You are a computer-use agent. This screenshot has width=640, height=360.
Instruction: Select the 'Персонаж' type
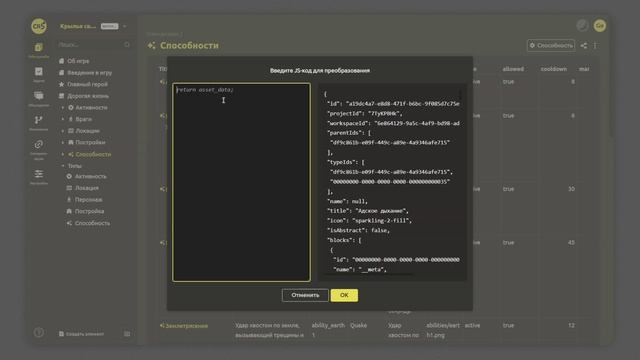pos(88,200)
